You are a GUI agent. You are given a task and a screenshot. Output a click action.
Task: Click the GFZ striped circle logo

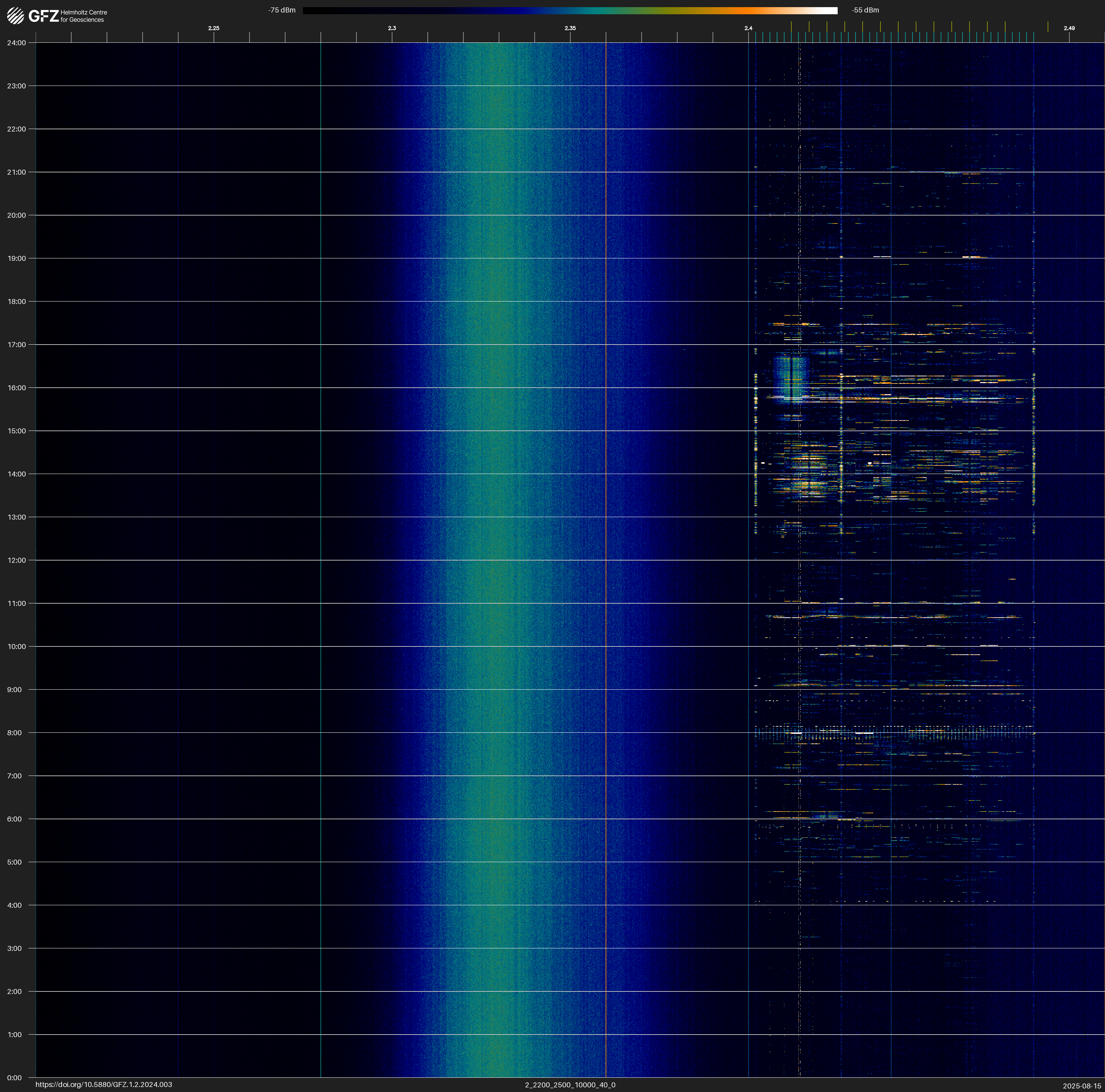[15, 16]
